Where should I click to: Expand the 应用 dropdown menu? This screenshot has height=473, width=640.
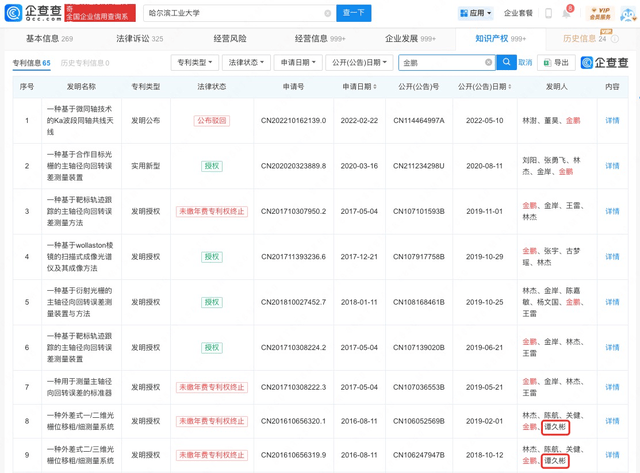pyautogui.click(x=475, y=13)
